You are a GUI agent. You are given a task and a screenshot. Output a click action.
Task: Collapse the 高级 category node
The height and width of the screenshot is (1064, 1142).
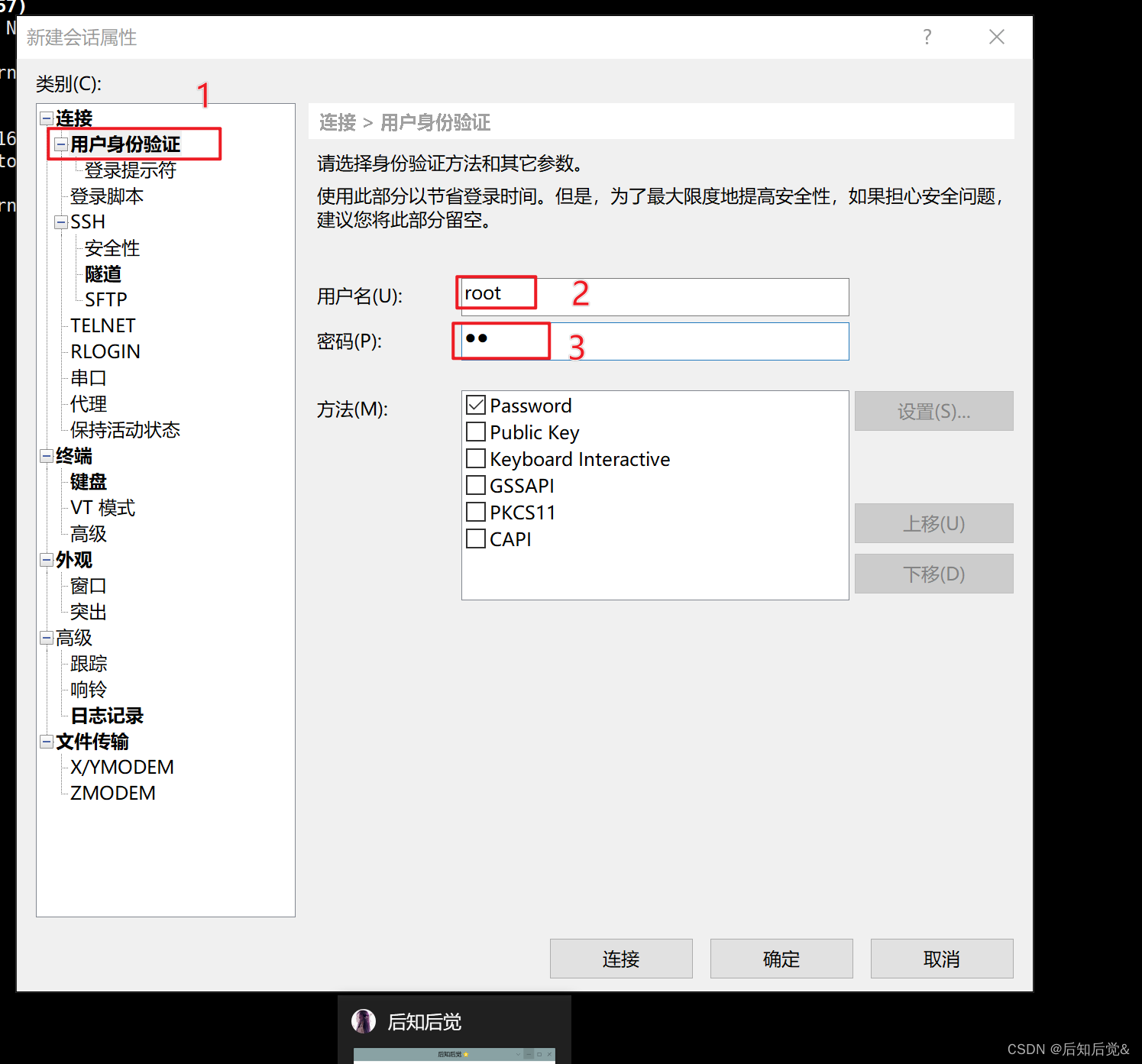coord(47,638)
